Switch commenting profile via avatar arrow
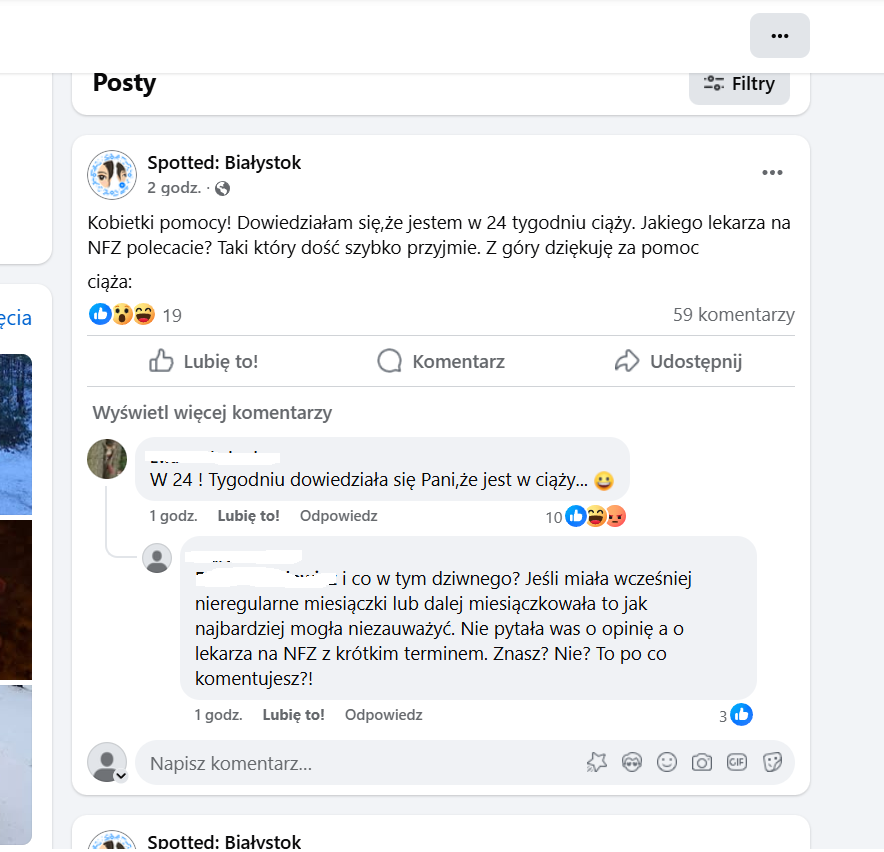This screenshot has height=852, width=884. (121, 775)
